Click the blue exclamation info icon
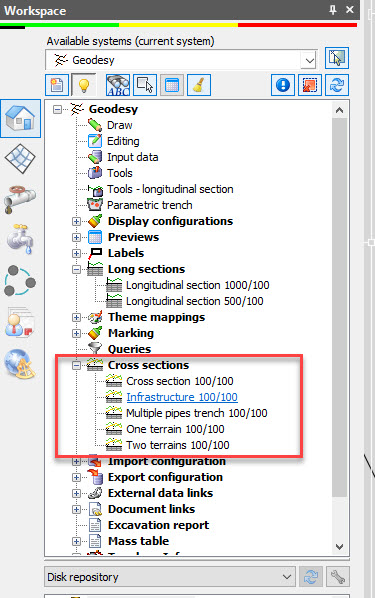This screenshot has width=375, height=598. [x=283, y=85]
